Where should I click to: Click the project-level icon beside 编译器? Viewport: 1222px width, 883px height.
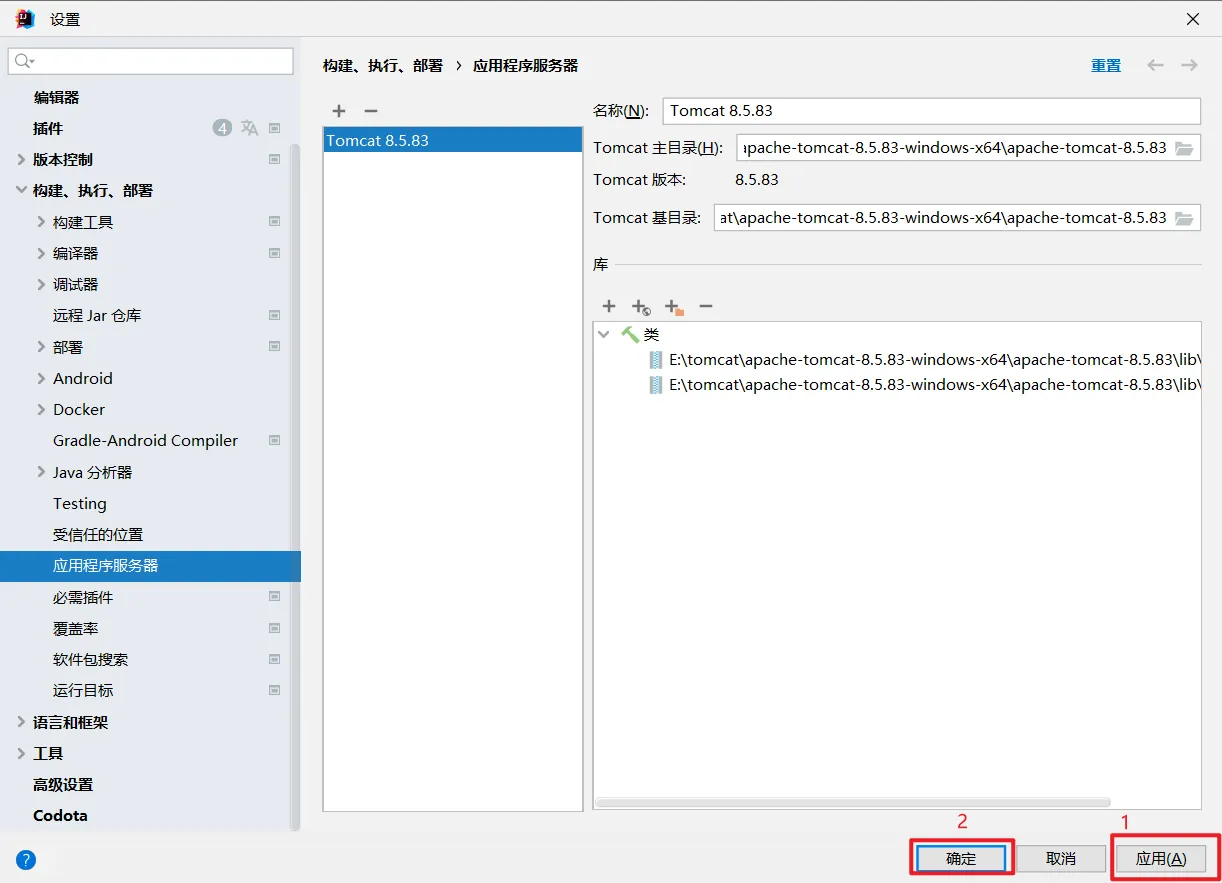coord(274,253)
